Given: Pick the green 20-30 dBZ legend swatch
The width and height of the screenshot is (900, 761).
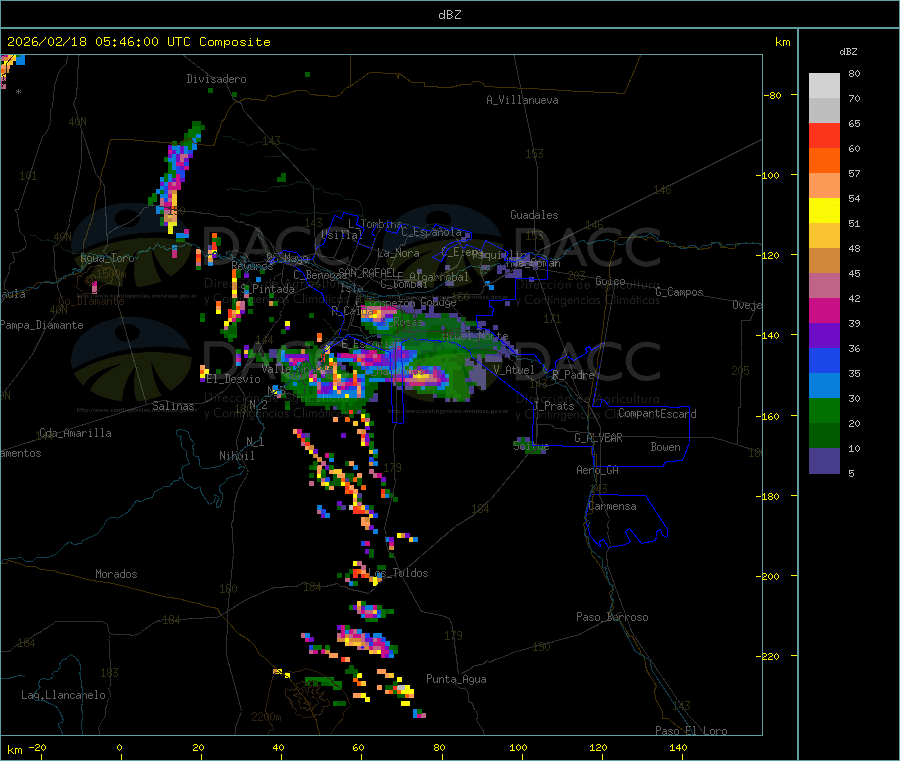Looking at the screenshot, I should [824, 411].
